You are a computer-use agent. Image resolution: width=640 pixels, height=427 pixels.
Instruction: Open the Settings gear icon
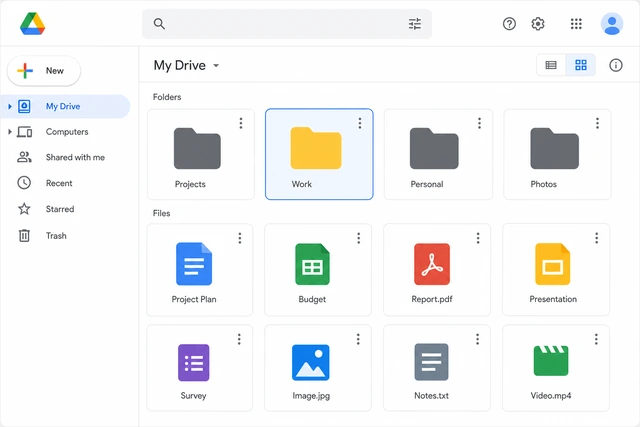[538, 24]
